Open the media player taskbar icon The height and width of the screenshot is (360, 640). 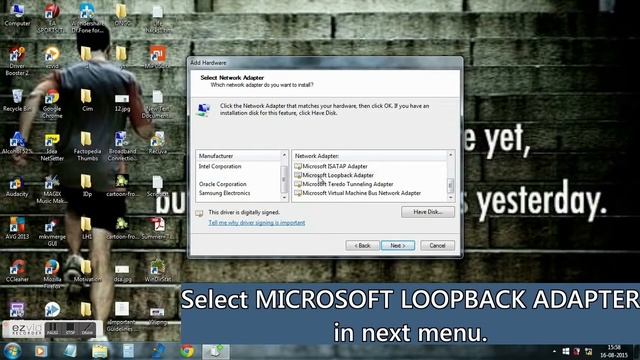tap(40, 351)
